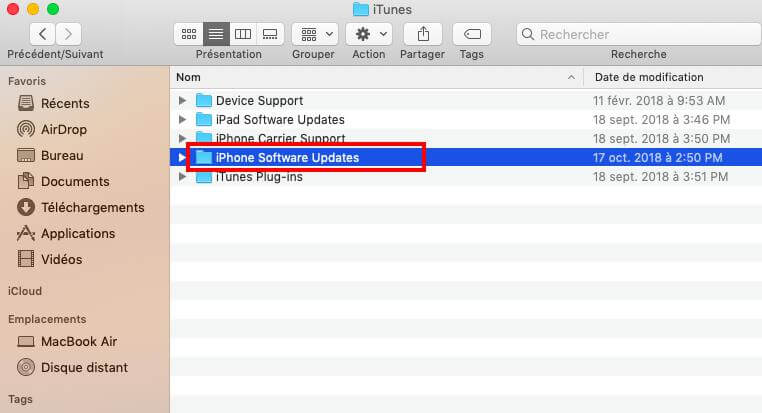Expand the iPhone Carrier Support folder triangle
This screenshot has height=413, width=762.
coord(182,138)
